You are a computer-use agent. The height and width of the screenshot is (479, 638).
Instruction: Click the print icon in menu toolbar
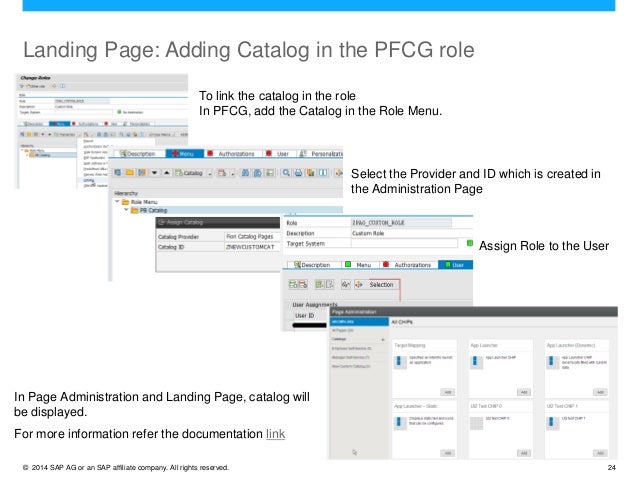click(x=298, y=173)
